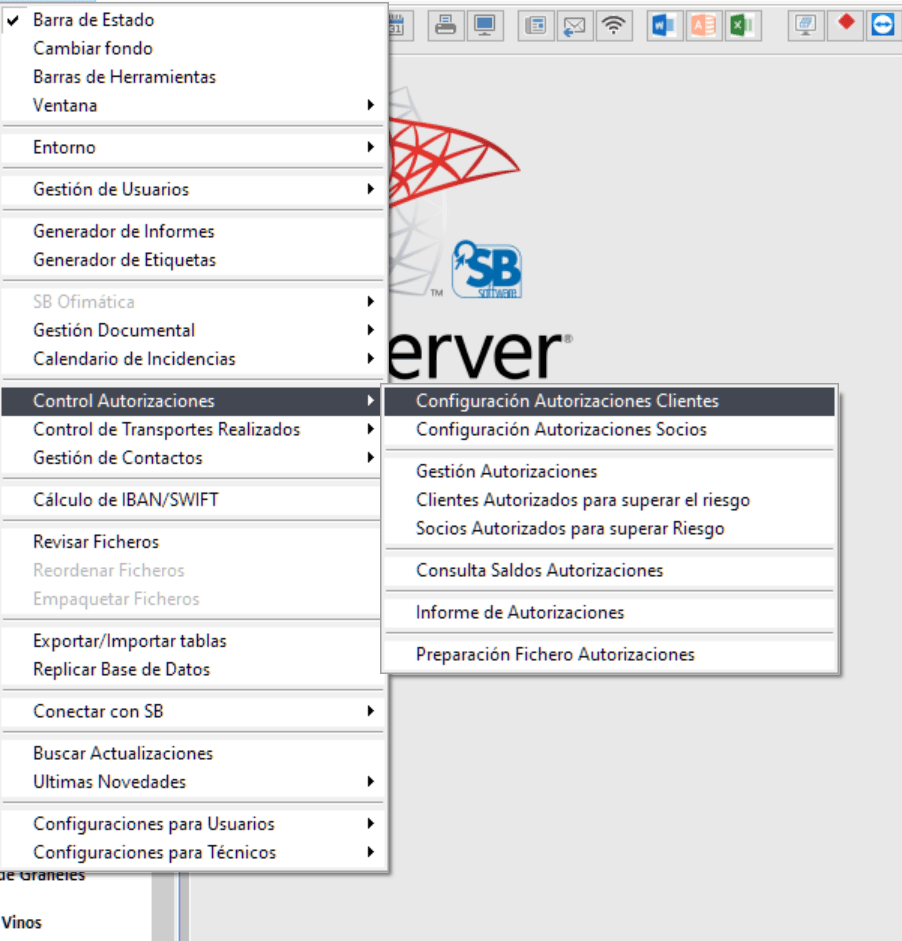Image resolution: width=902 pixels, height=941 pixels.
Task: Select the monitor display toolbar icon
Action: coord(485,26)
